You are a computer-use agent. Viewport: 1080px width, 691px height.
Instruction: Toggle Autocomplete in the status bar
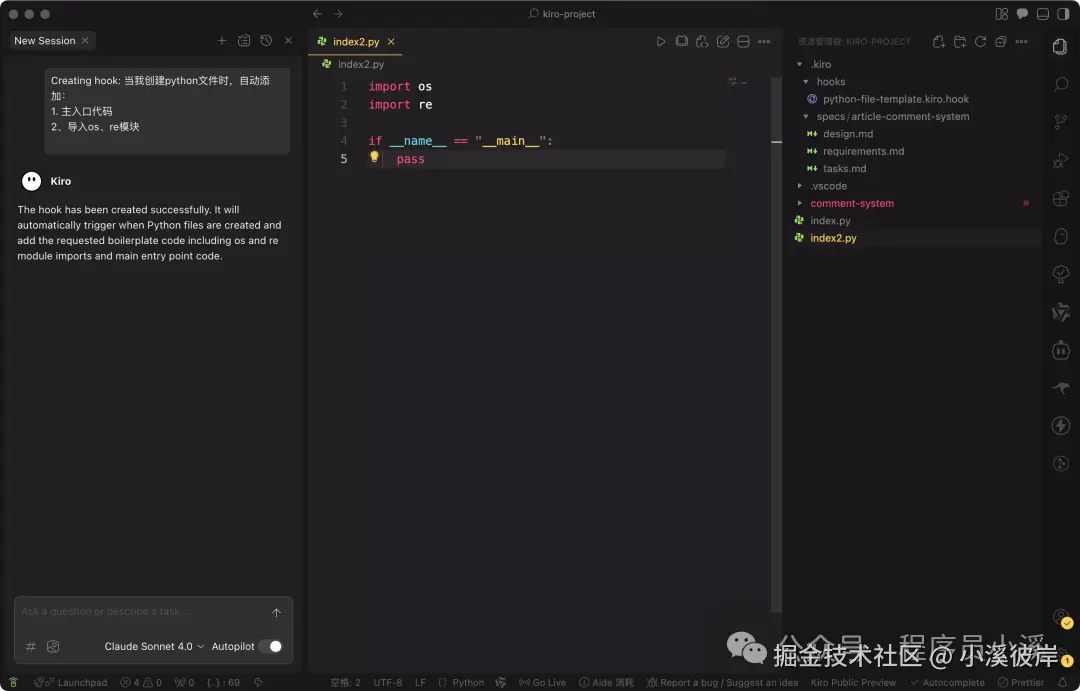(947, 682)
